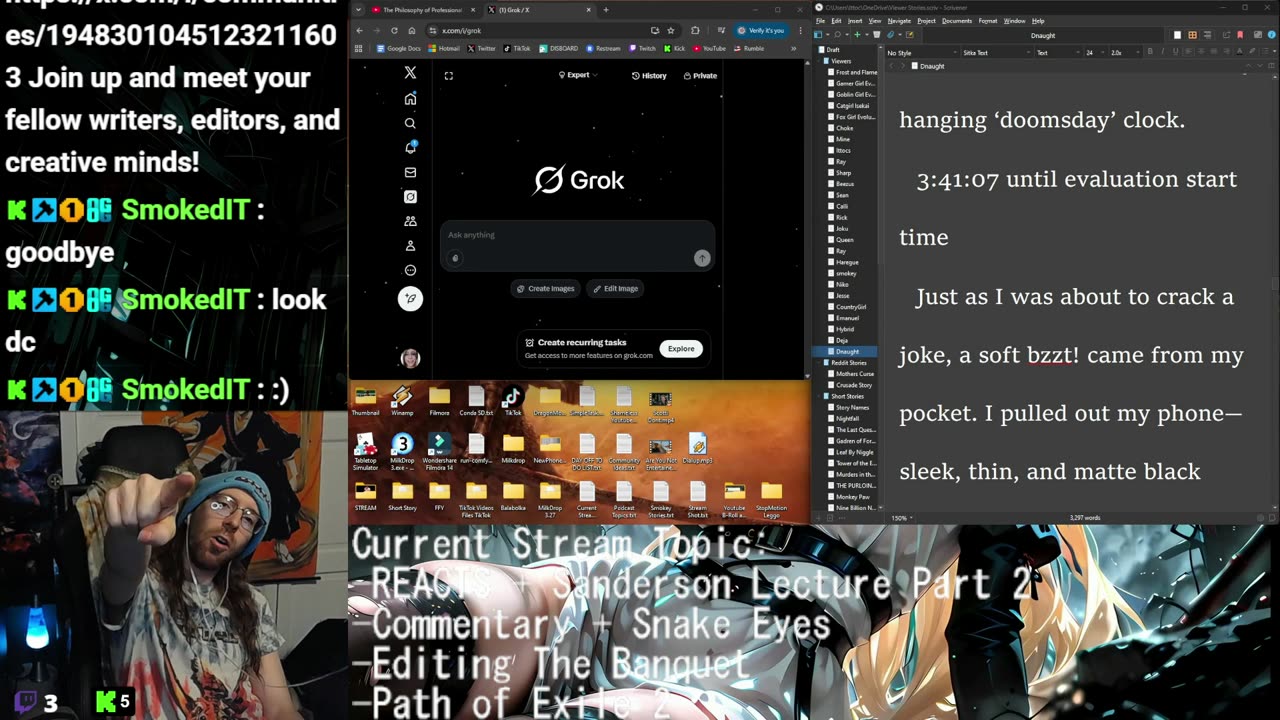This screenshot has height=720, width=1280.
Task: Click the Grok Ask anything input field
Action: click(x=577, y=235)
